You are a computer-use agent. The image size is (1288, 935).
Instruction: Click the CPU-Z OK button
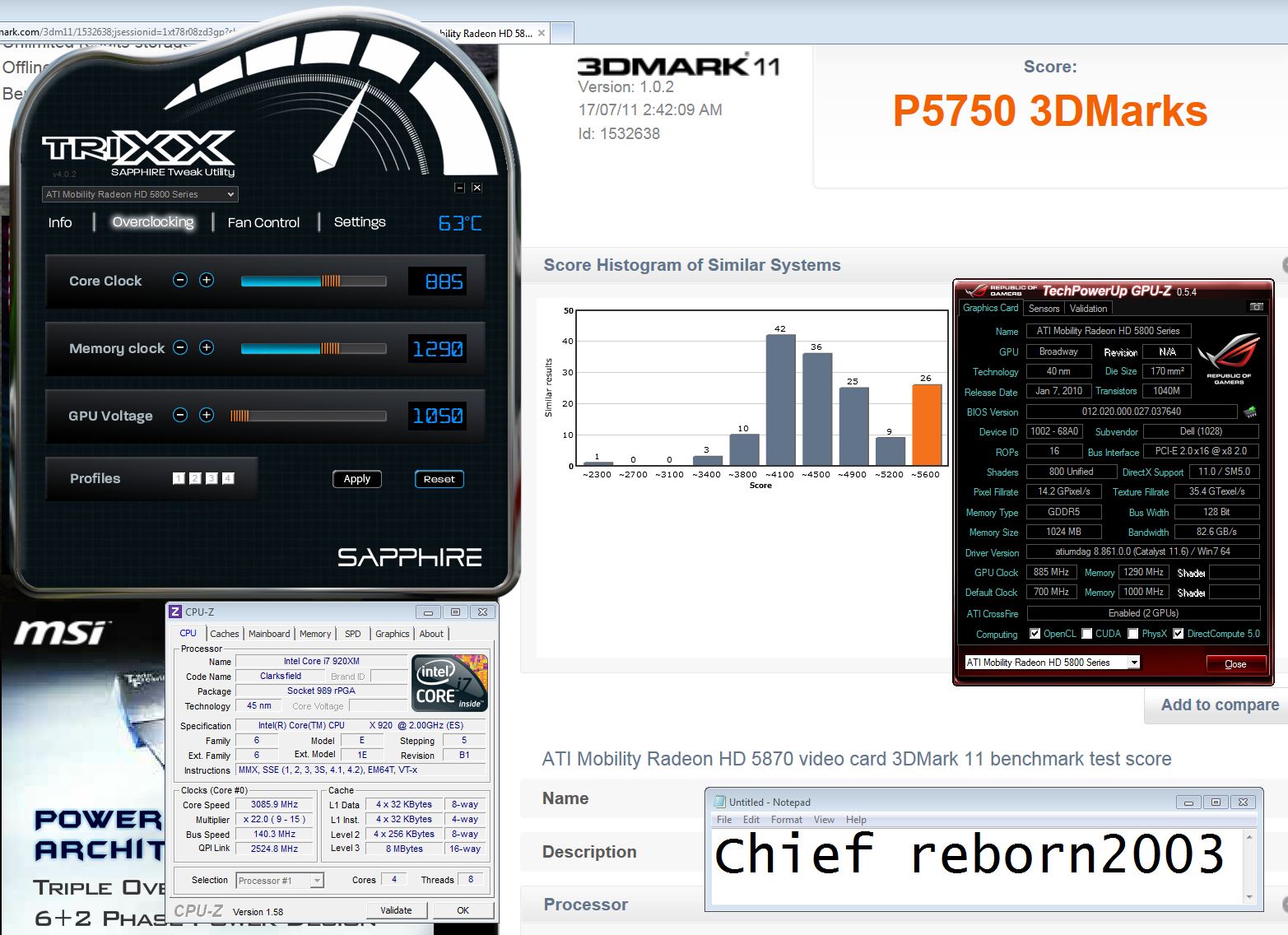pos(463,910)
